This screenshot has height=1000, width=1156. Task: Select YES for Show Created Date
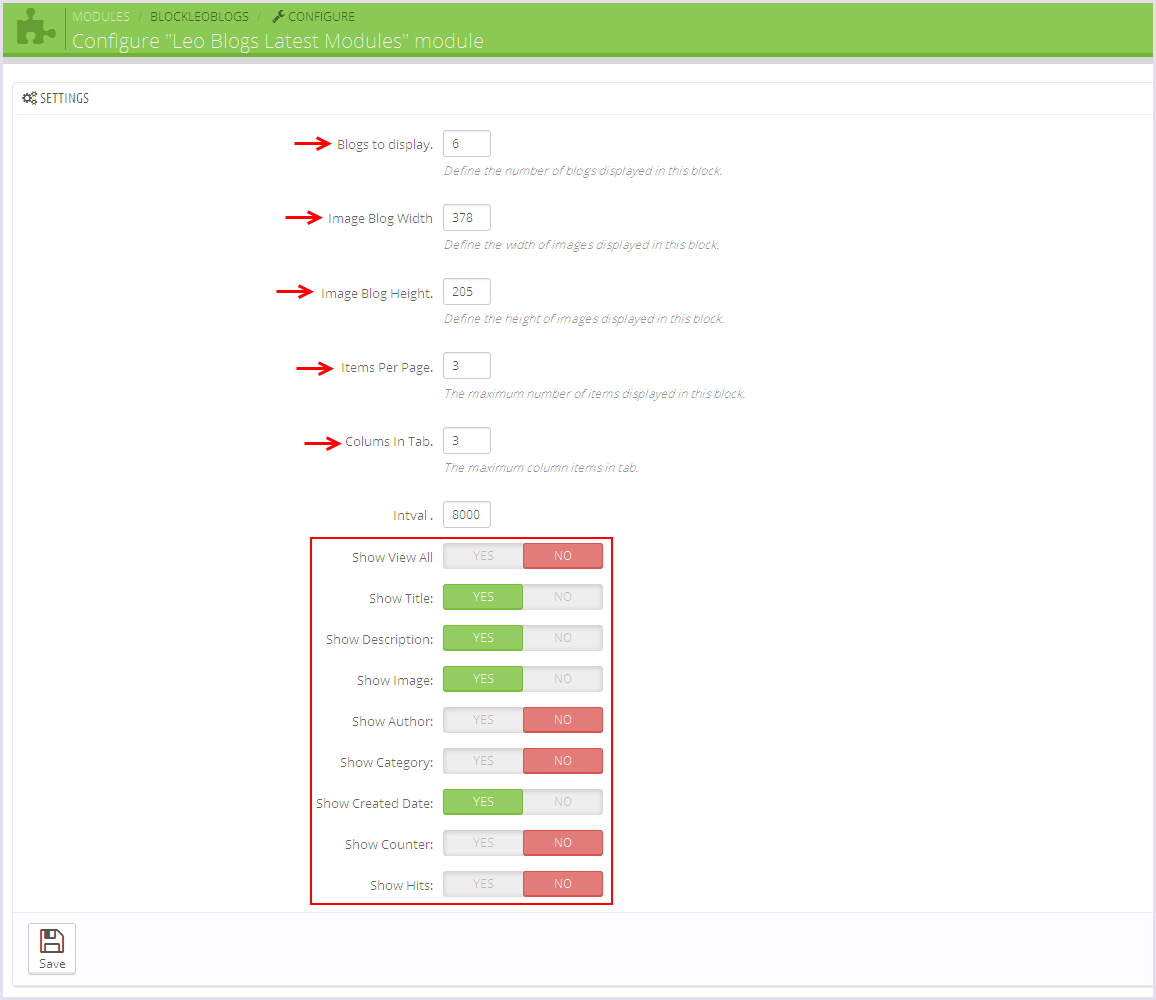483,802
